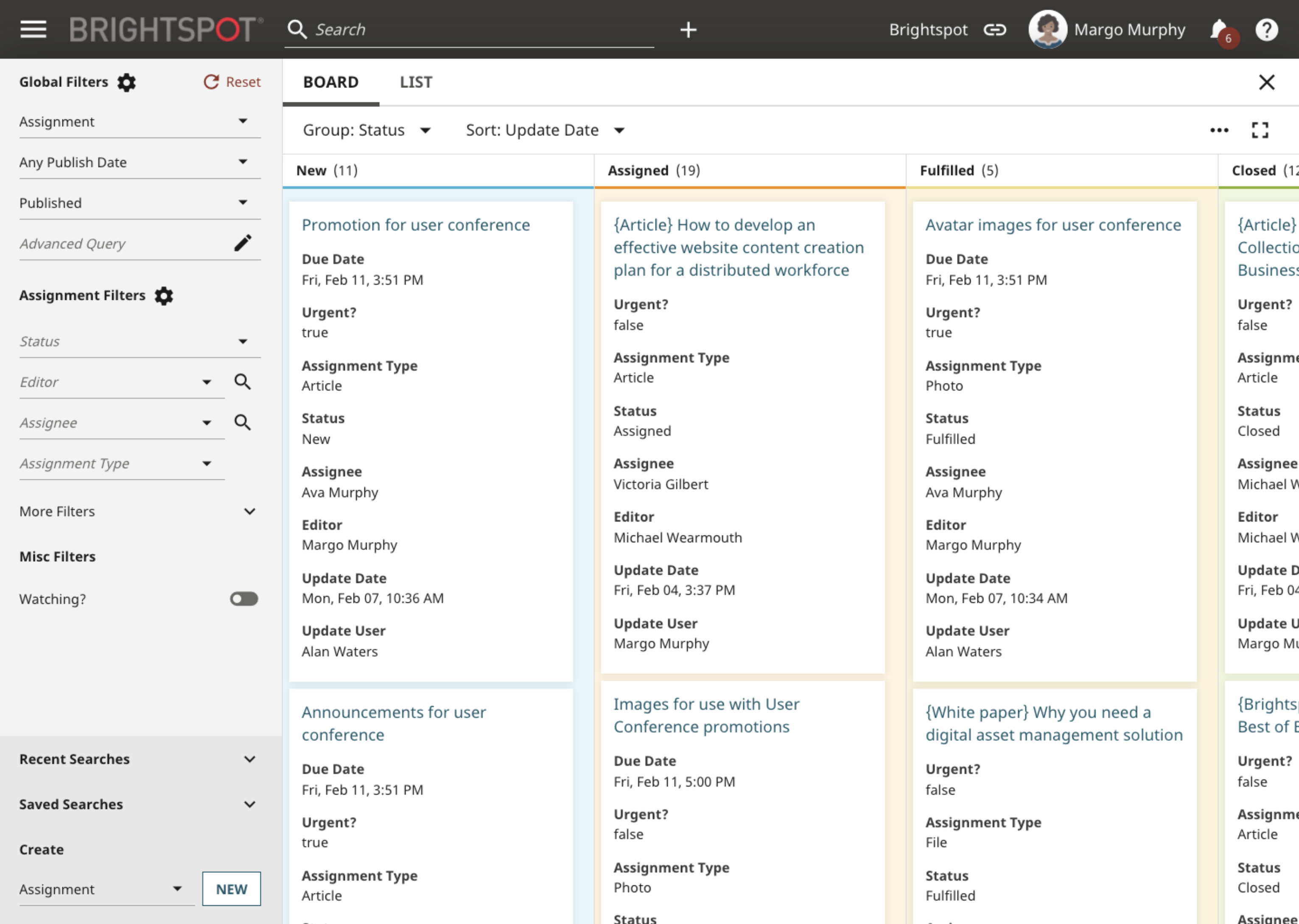The height and width of the screenshot is (924, 1299).
Task: Search assignees with the magnifier icon
Action: coord(243,422)
